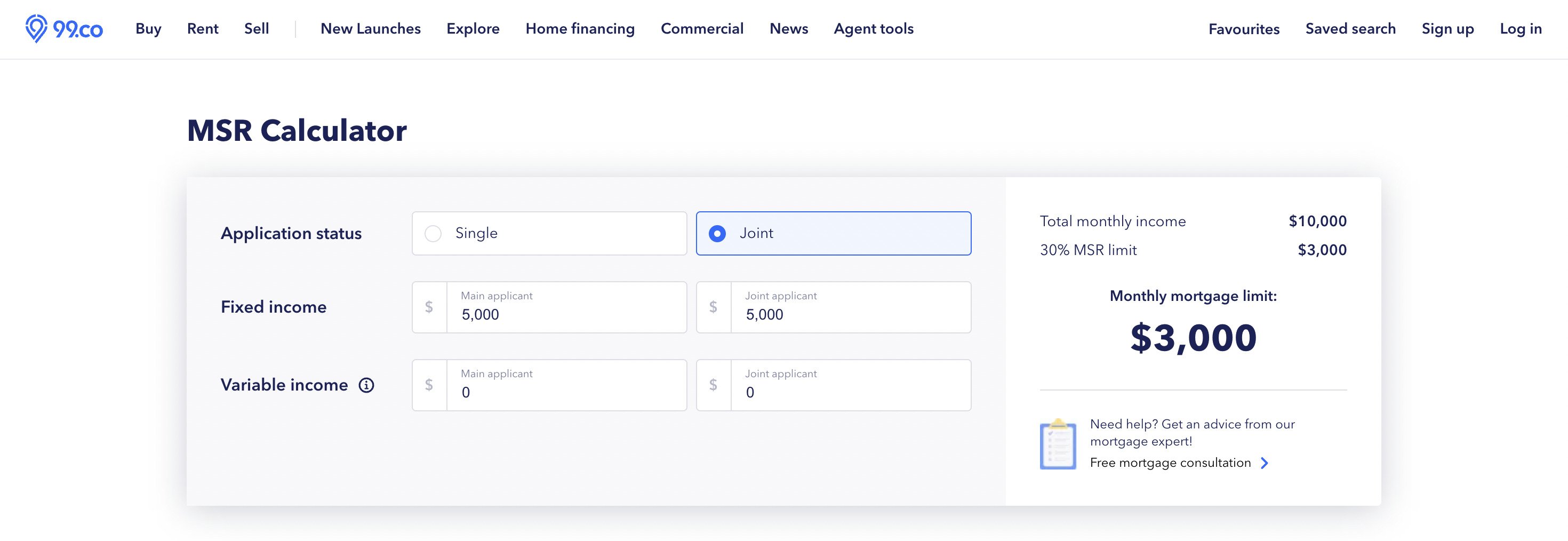Select the Single application status
This screenshot has height=541, width=1568.
[x=549, y=233]
